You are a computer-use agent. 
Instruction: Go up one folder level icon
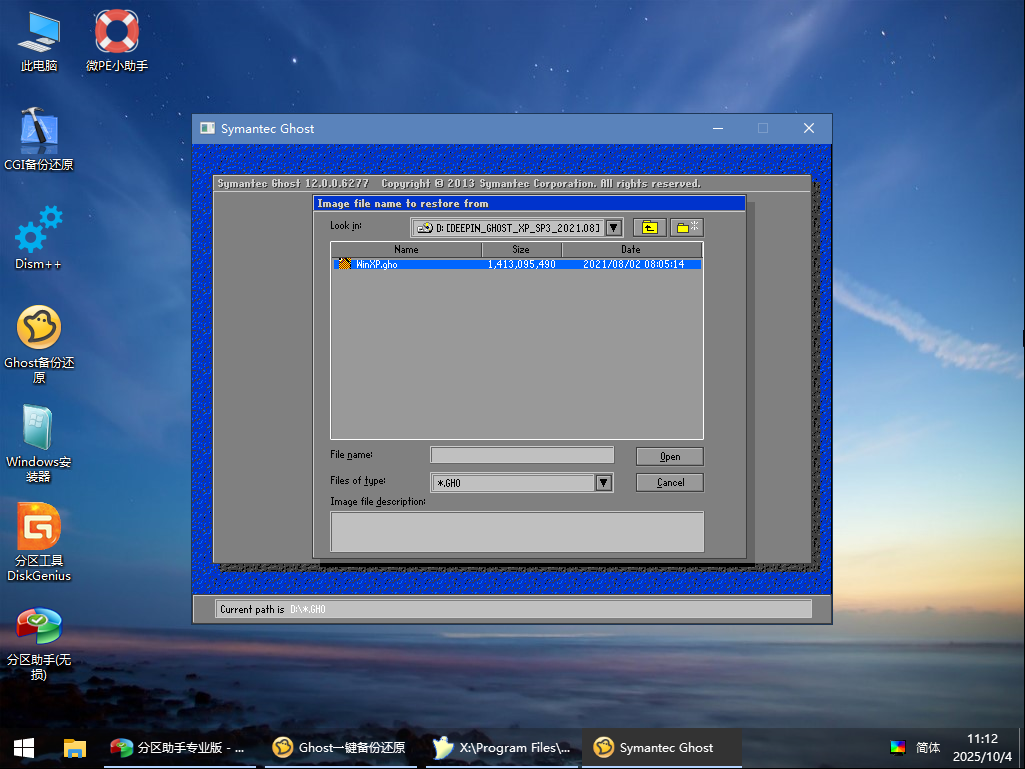(x=650, y=228)
